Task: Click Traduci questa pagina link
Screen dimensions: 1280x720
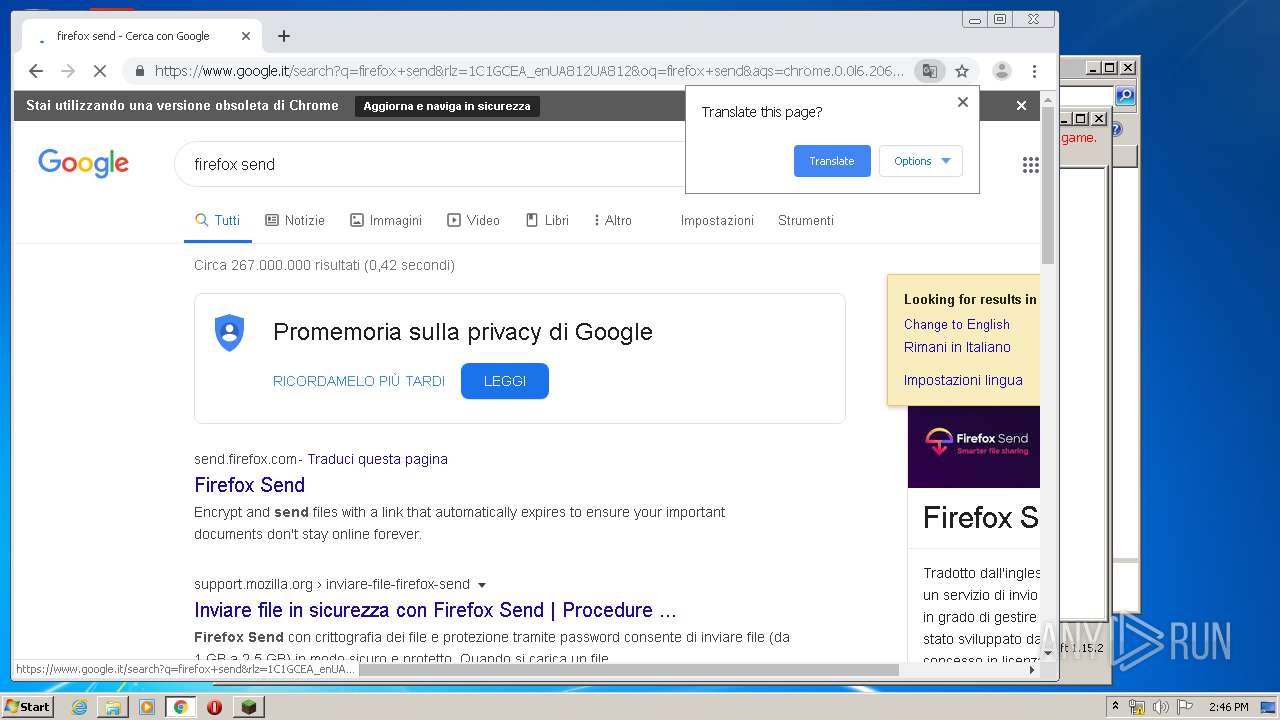Action: point(377,459)
